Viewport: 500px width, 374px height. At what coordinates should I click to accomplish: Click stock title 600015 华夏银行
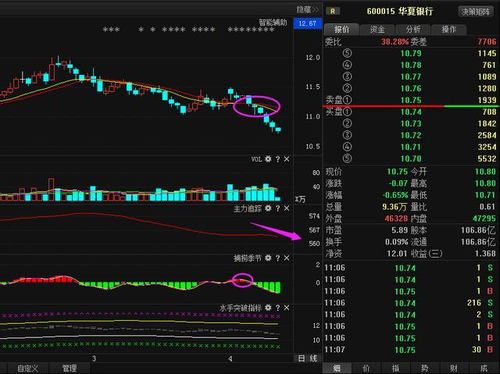tap(400, 11)
